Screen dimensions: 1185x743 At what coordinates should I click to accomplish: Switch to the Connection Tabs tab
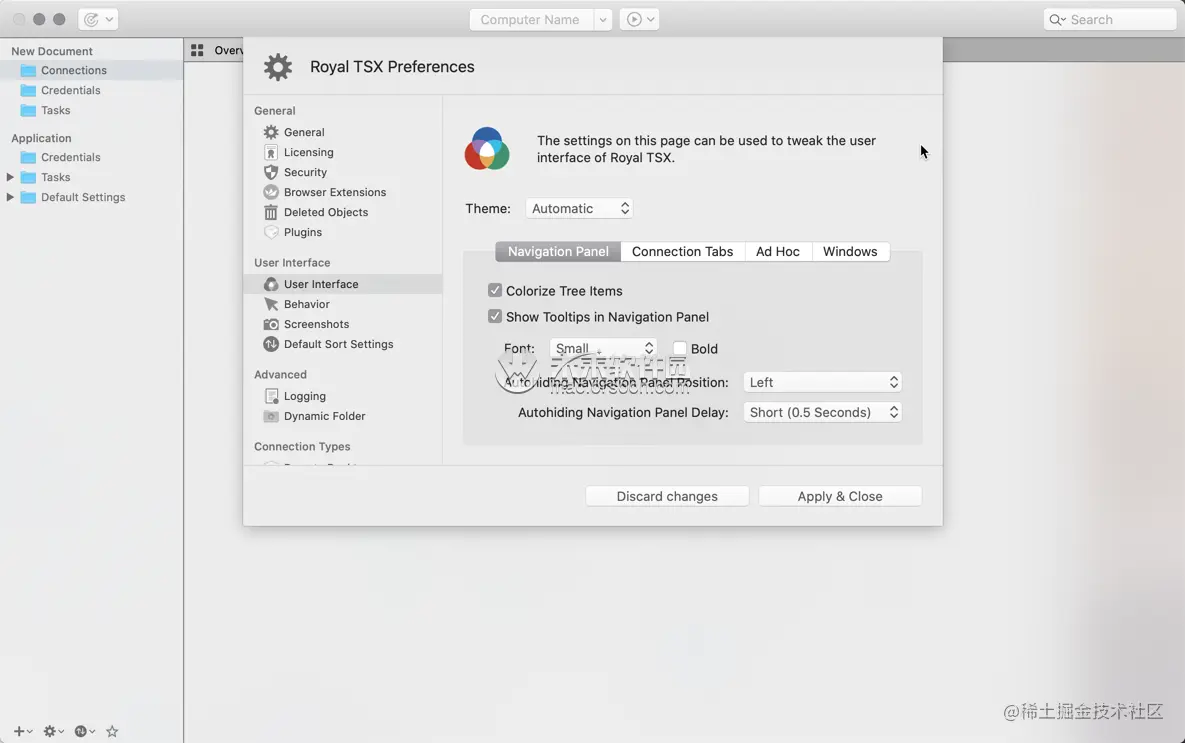[682, 252]
